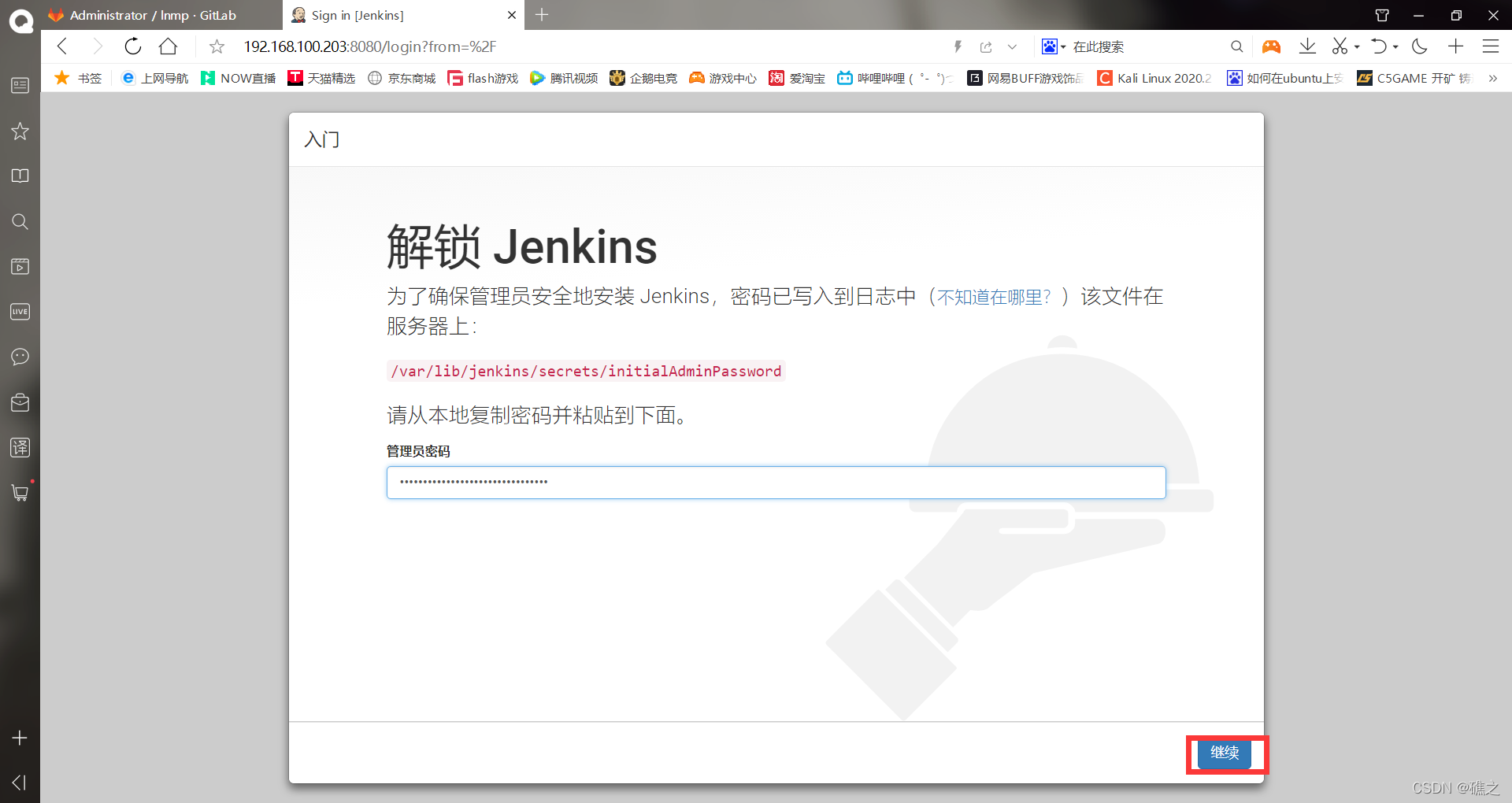Click the skin shirt icon in title bar
1512x803 pixels.
point(1382,15)
